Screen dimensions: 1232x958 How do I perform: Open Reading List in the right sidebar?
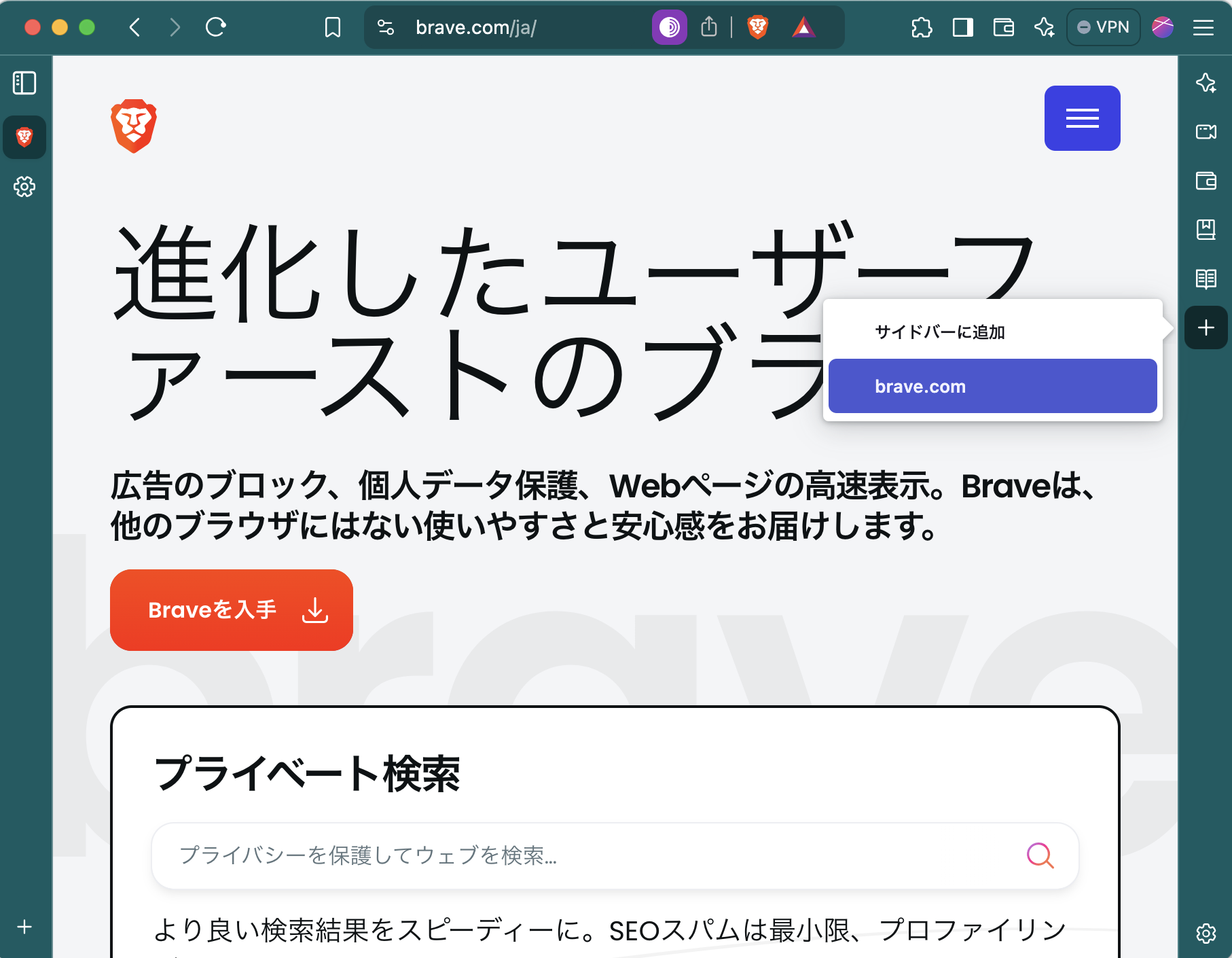coord(1206,279)
